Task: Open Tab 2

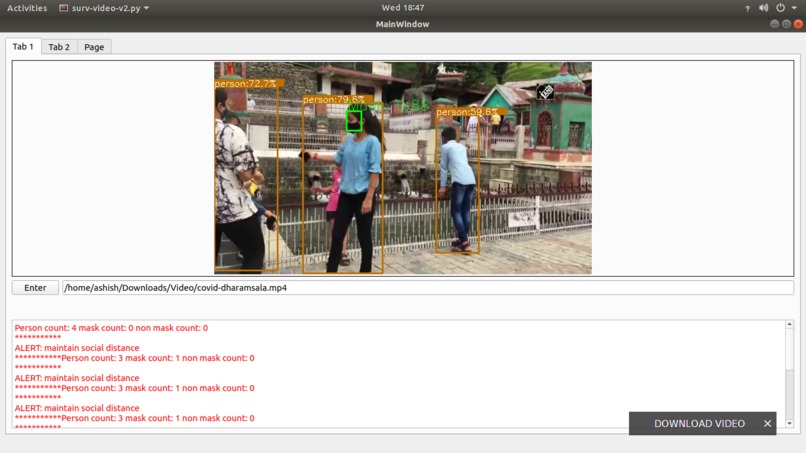Action: (x=59, y=47)
